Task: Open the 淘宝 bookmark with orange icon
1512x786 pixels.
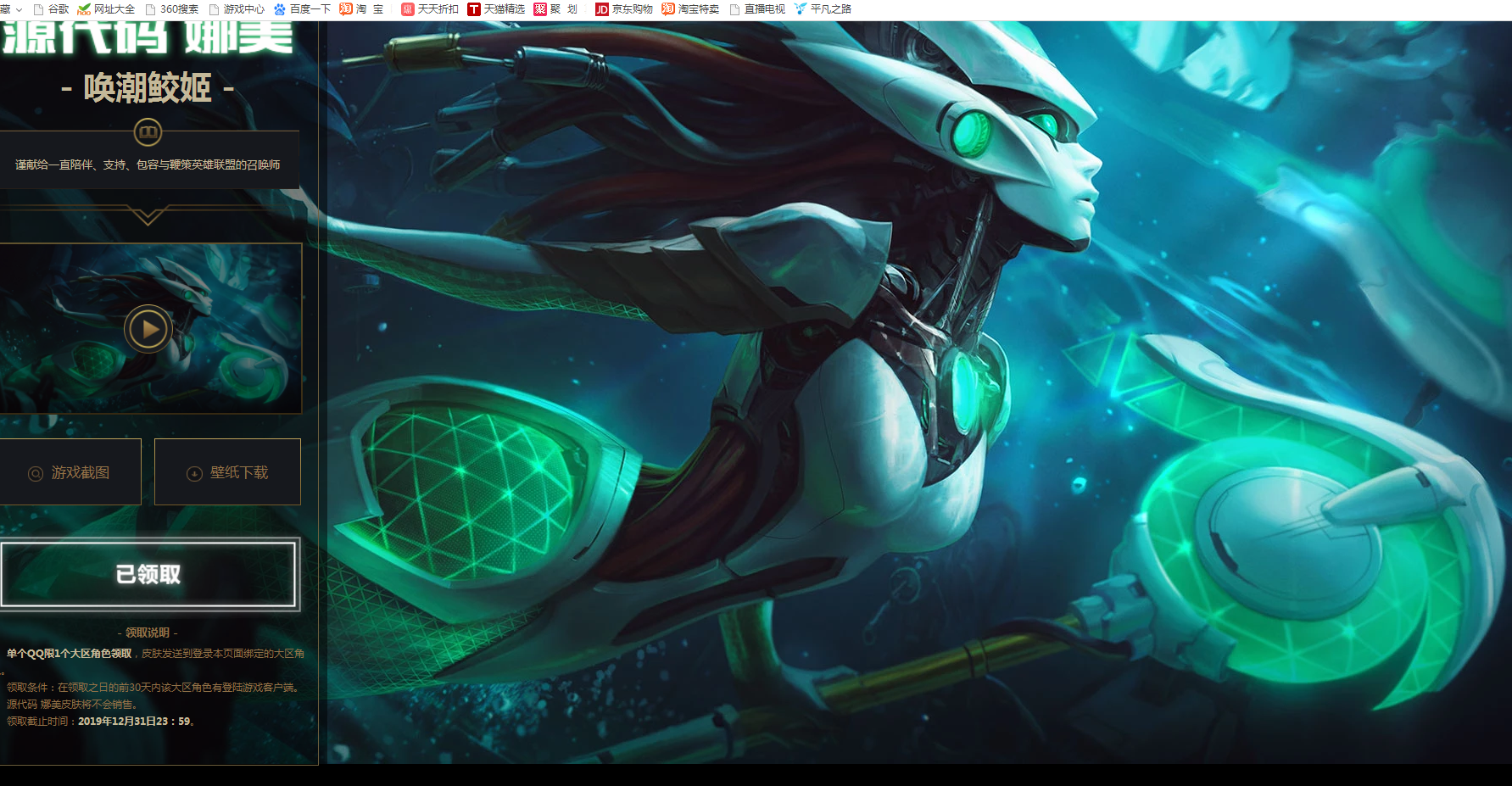Action: [x=346, y=9]
